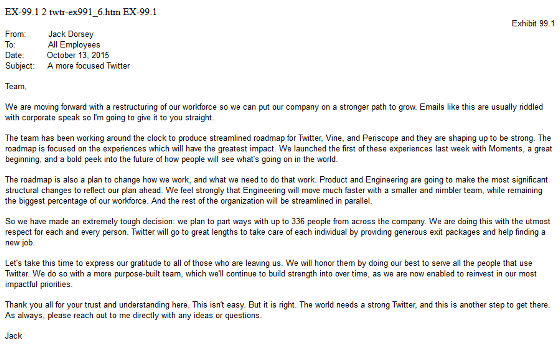Click the subject text 'A more focused Twitter'
This screenshot has height=360, width=560.
click(x=89, y=66)
